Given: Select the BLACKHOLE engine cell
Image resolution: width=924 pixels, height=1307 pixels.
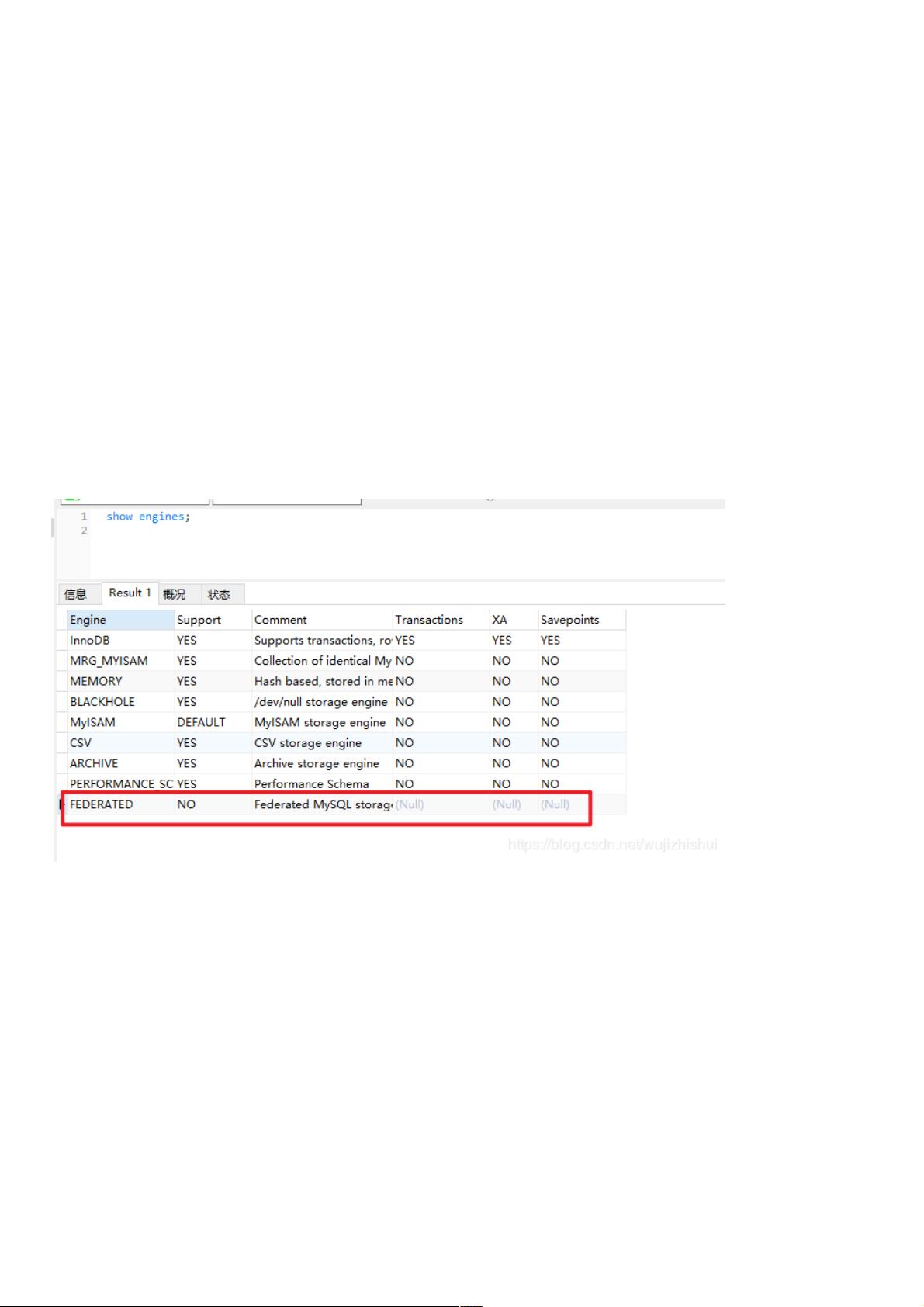Looking at the screenshot, I should (120, 702).
